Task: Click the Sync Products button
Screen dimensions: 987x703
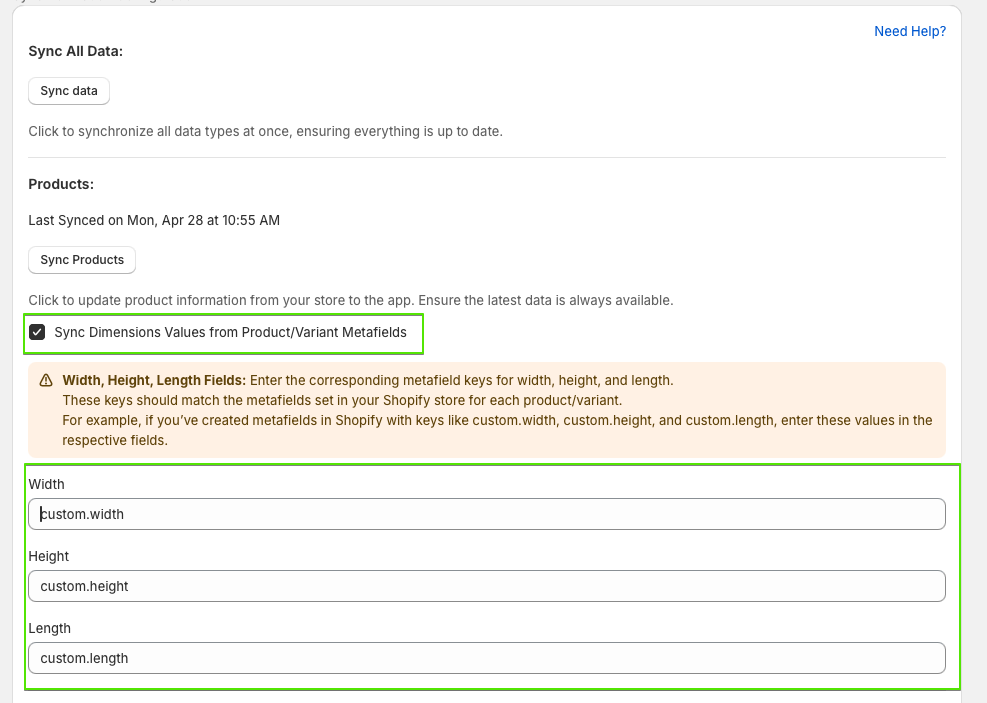Action: 82,260
